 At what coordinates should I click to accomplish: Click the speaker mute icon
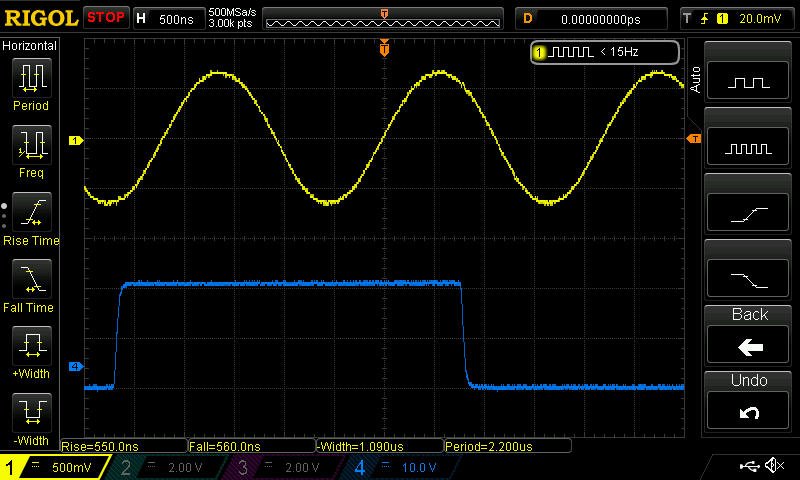[773, 466]
